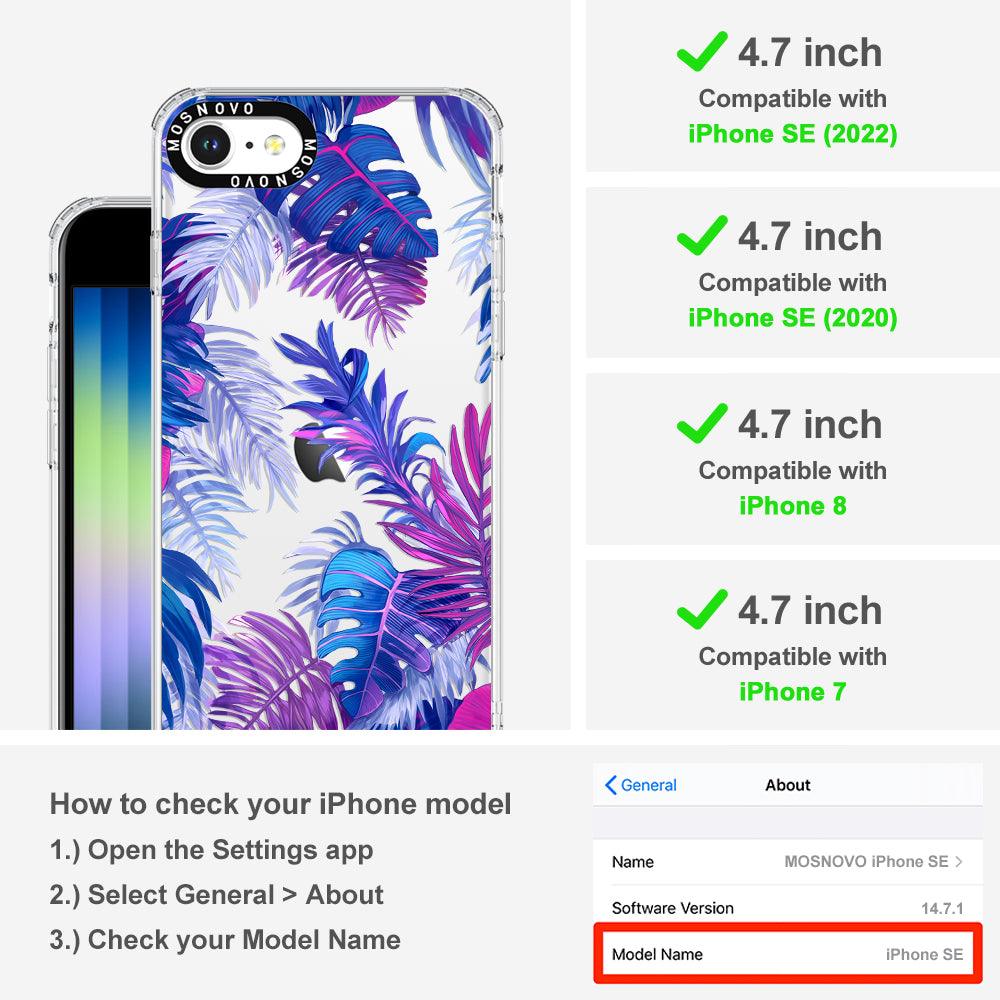Click the green checkmark beside iPhone SE (2022)
The height and width of the screenshot is (1000, 1000).
[x=702, y=51]
